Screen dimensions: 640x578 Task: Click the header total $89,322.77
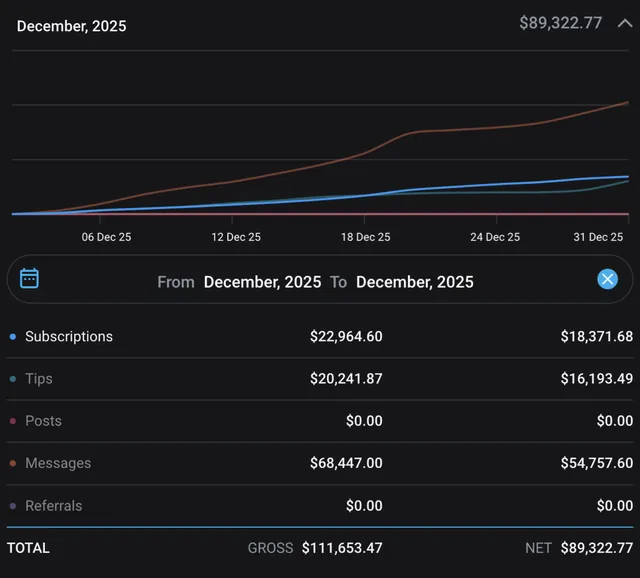tap(560, 23)
